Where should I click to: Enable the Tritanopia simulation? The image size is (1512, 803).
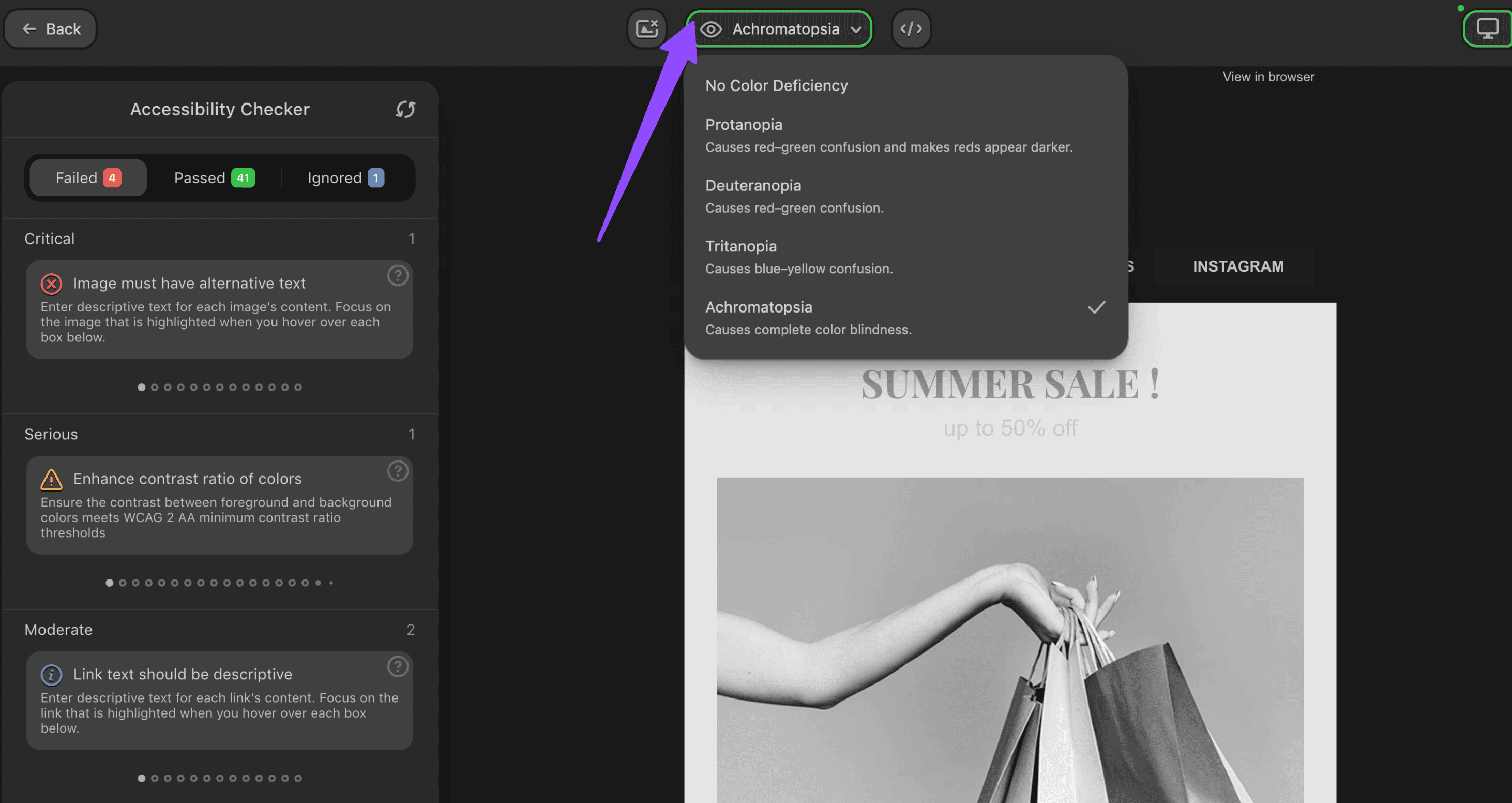point(740,246)
